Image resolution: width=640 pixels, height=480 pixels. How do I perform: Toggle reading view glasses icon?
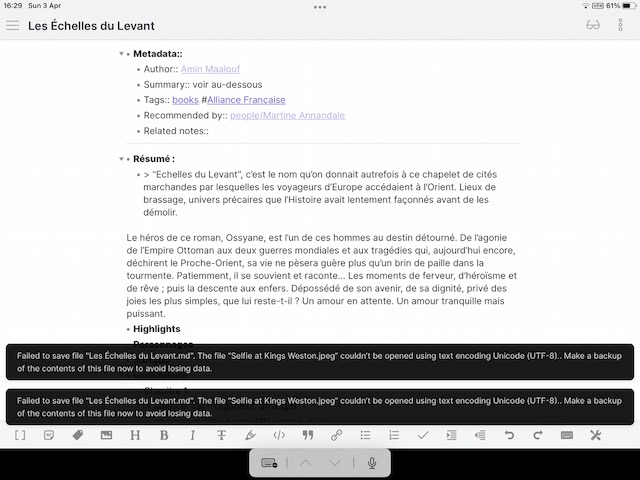point(593,25)
